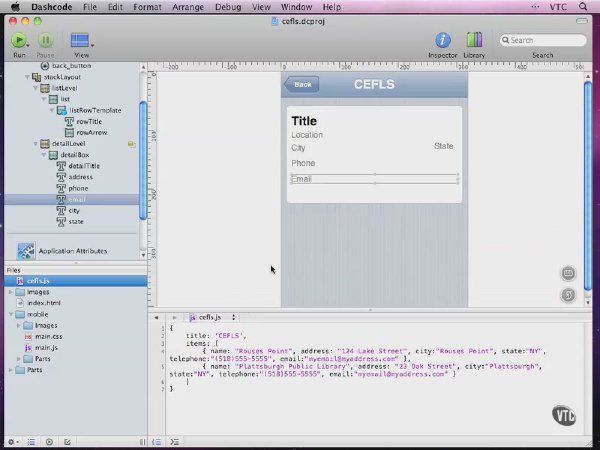
Task: Click the editor back navigation arrow
Action: (156, 317)
